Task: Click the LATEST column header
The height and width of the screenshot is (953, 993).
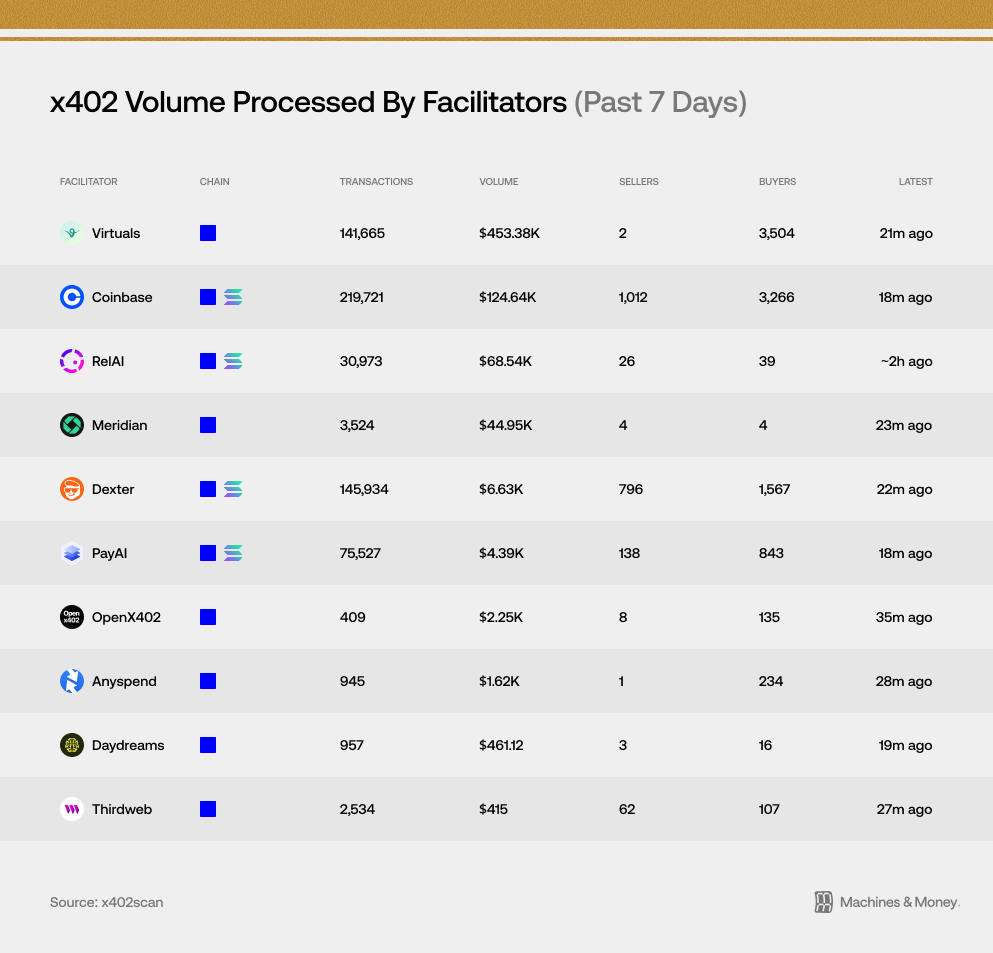Action: tap(915, 182)
